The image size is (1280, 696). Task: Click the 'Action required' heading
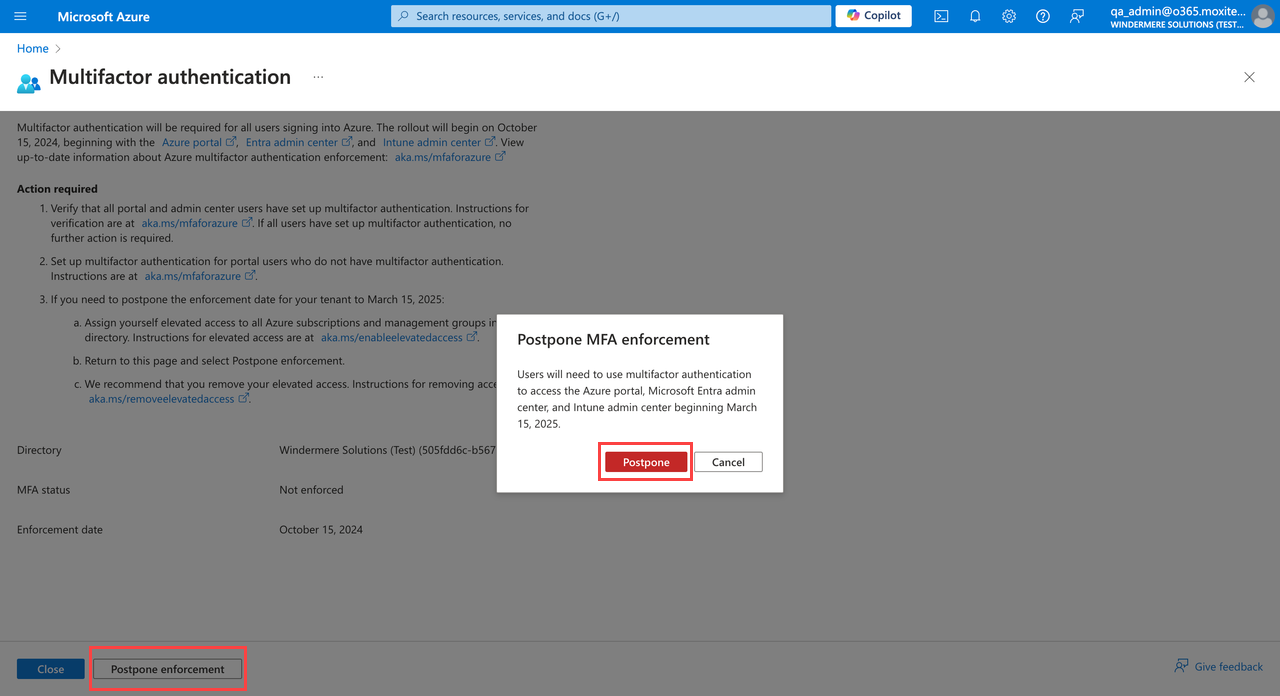pyautogui.click(x=57, y=189)
